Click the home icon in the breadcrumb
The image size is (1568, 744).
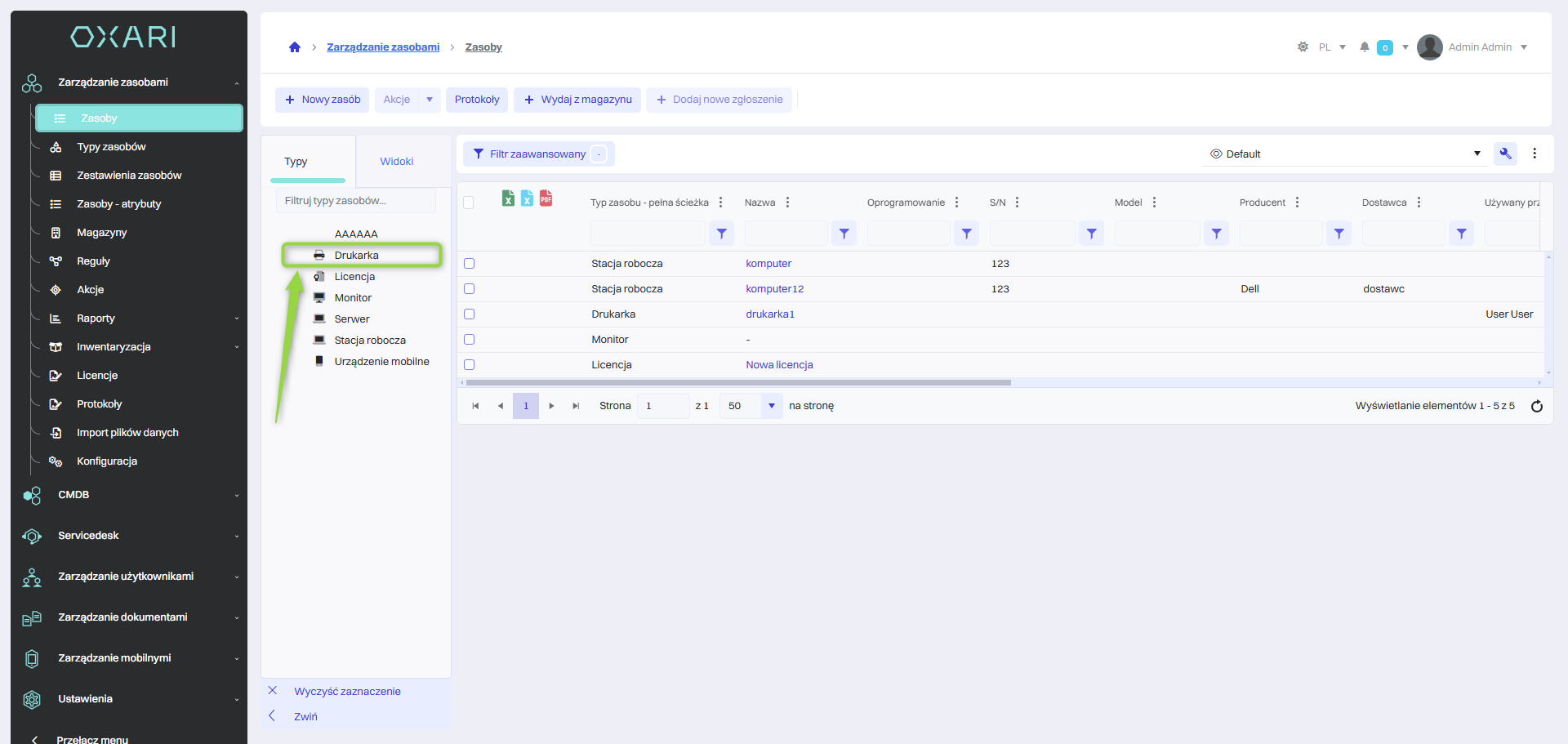click(x=295, y=47)
